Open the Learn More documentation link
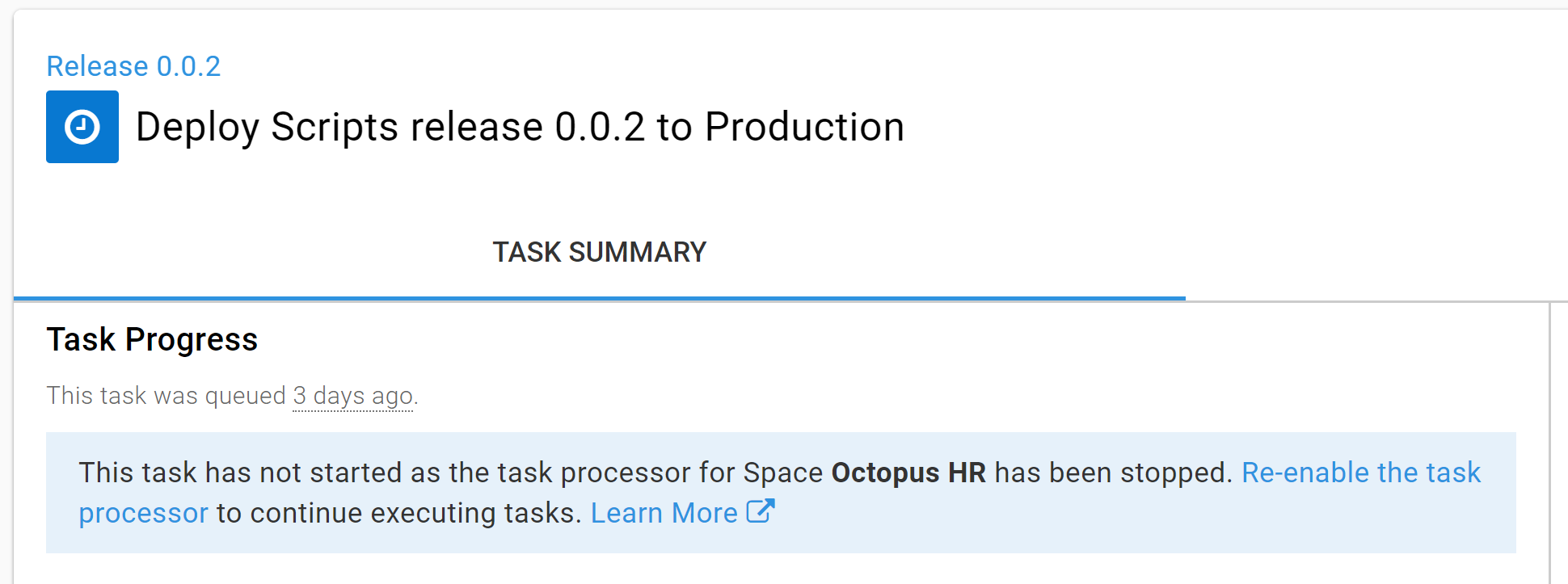 coord(663,512)
